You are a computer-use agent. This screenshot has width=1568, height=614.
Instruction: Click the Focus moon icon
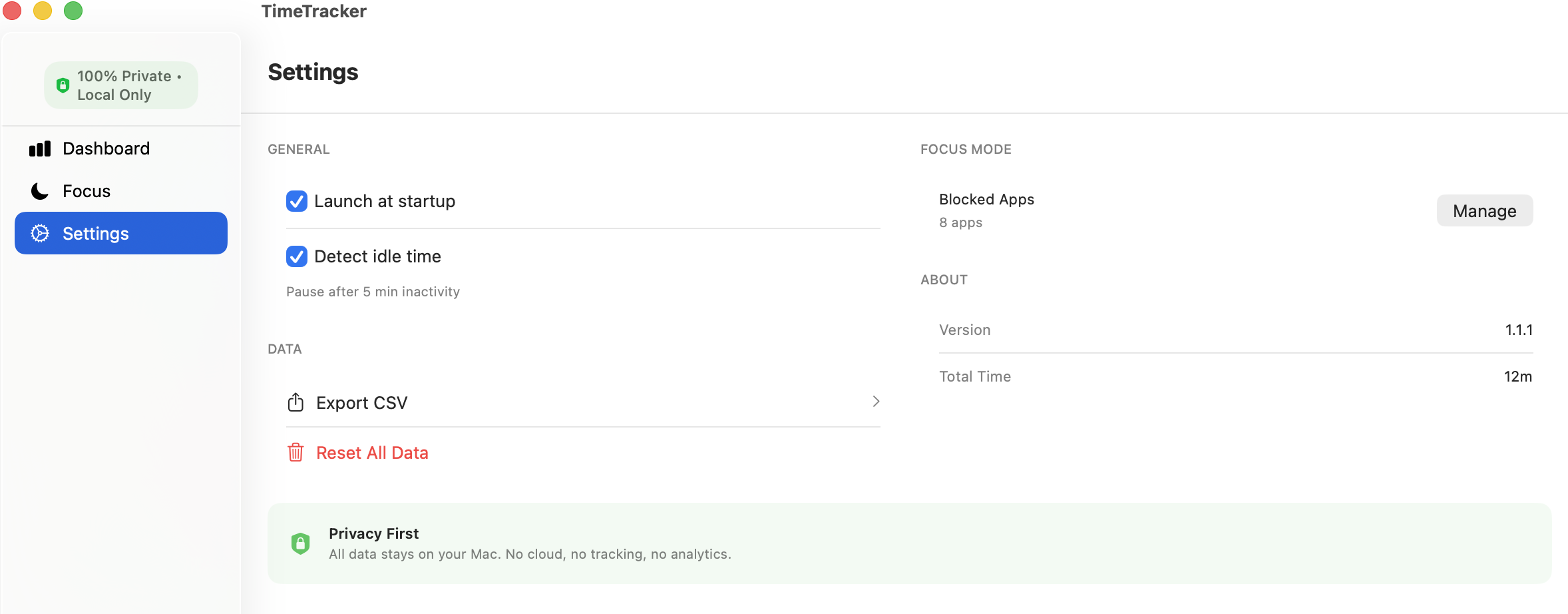[40, 191]
